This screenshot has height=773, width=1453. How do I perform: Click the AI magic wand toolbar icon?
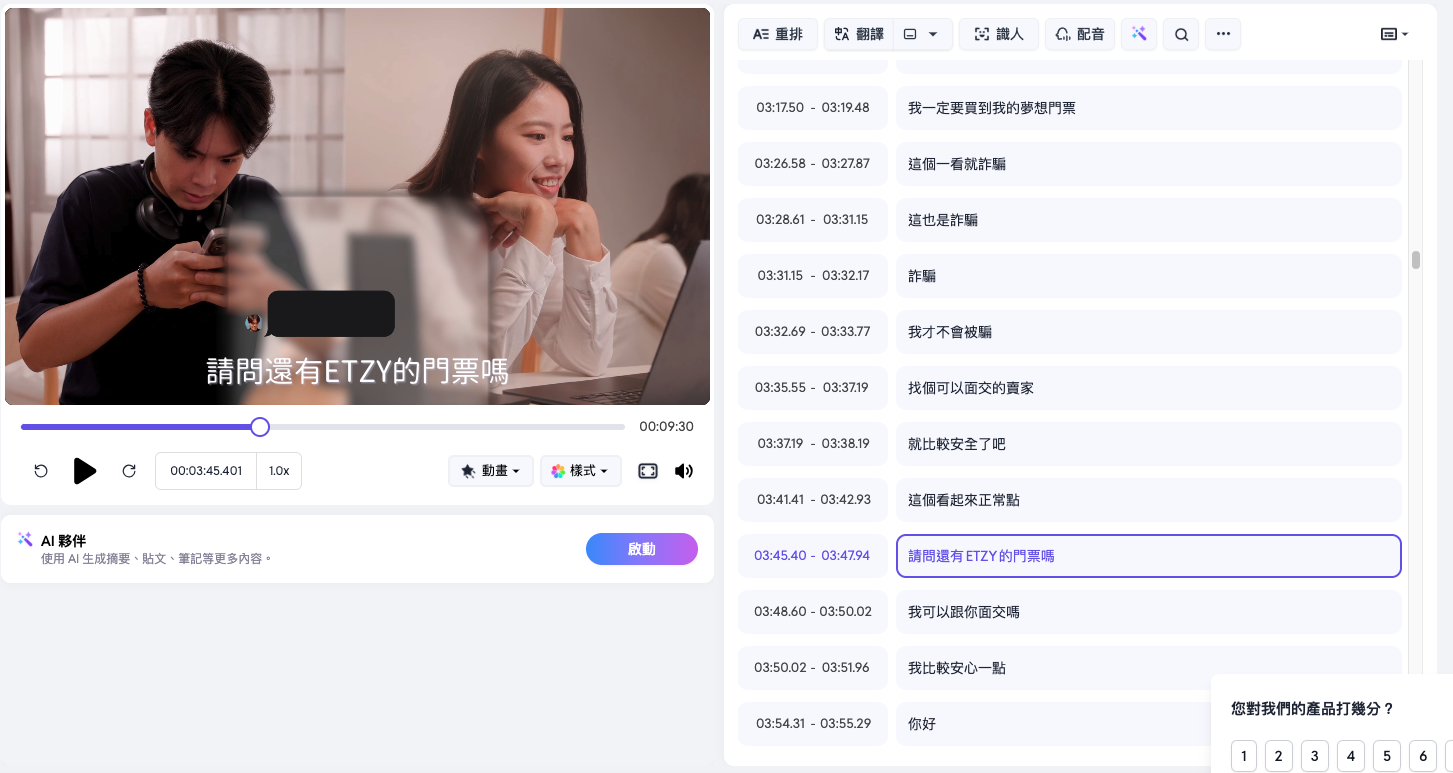[x=1139, y=35]
